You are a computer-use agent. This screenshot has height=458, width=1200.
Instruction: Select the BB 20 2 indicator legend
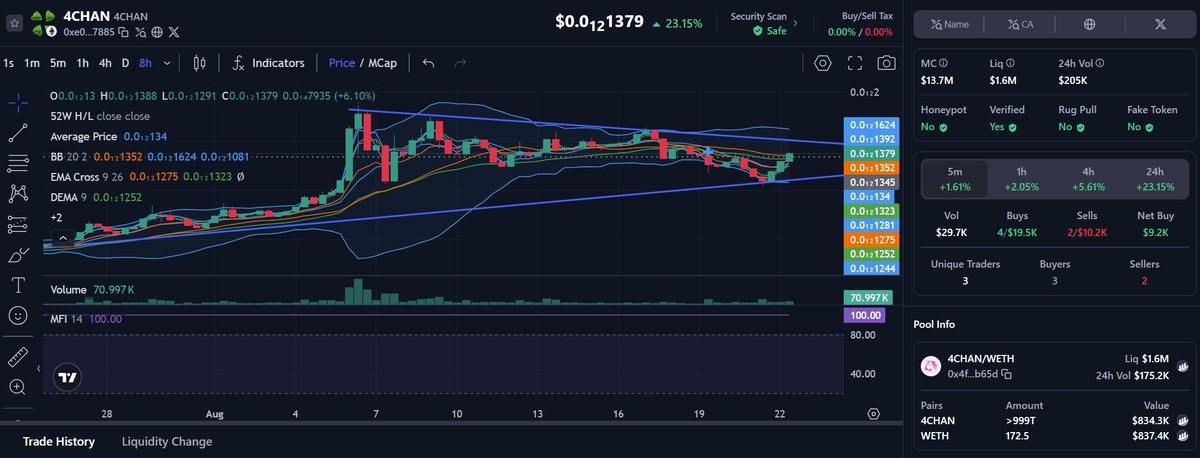click(x=69, y=157)
